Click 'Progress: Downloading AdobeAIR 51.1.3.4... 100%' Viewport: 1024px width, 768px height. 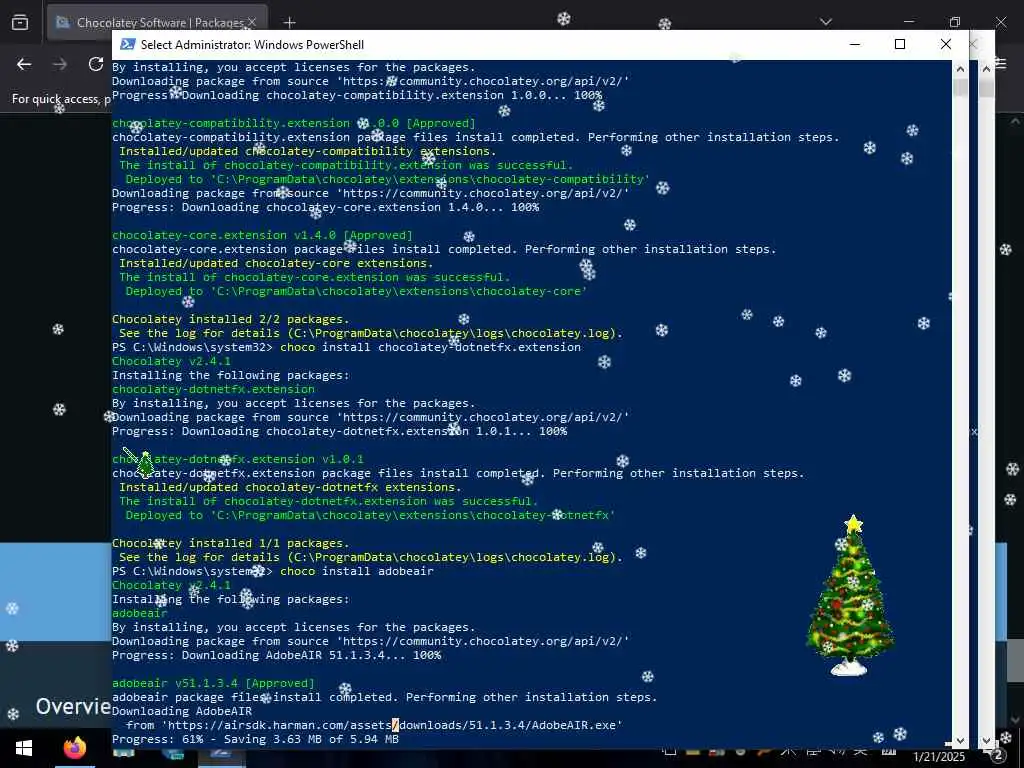(277, 655)
